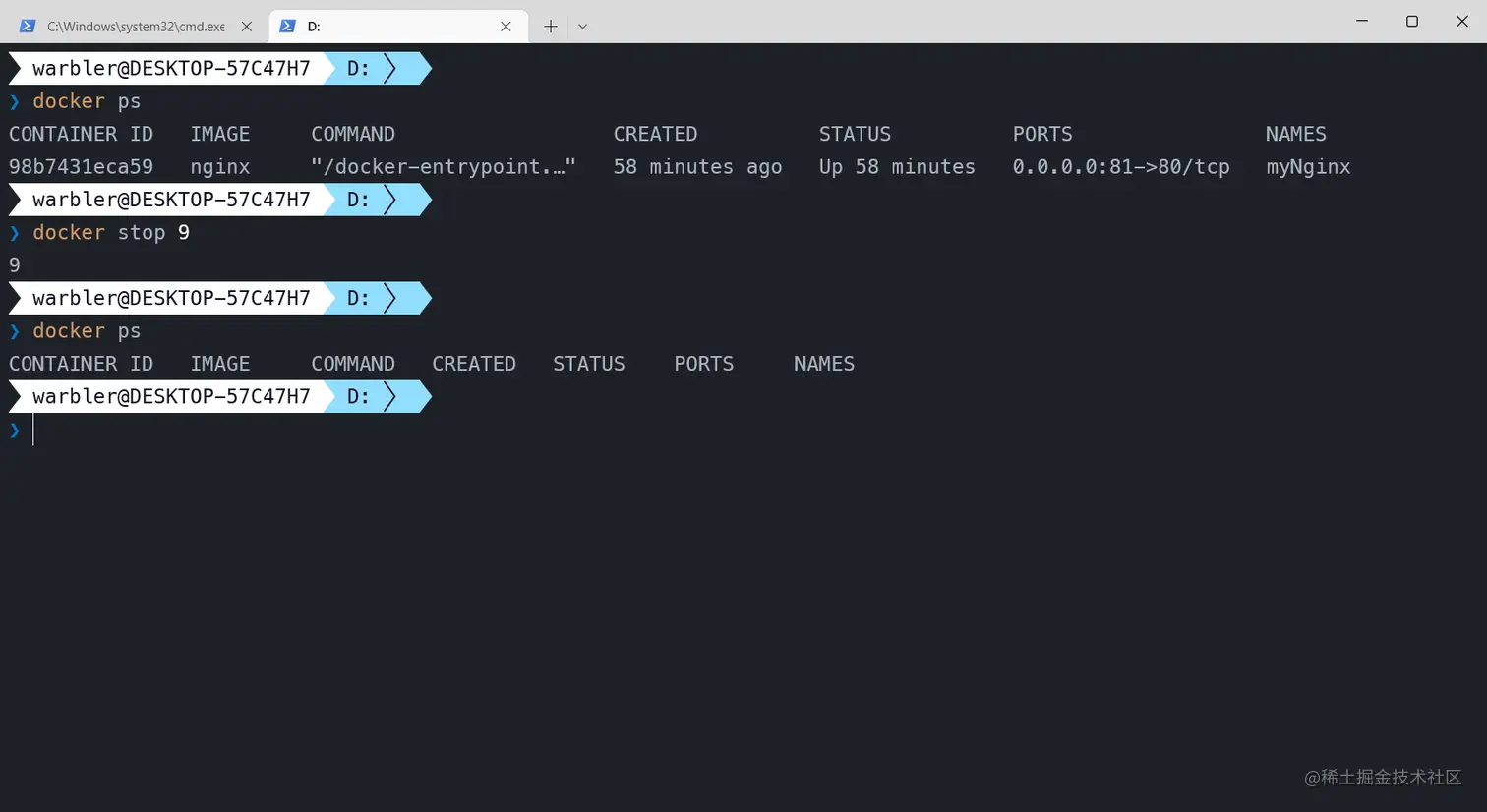Click the CREATED header in the empty container list

[474, 364]
